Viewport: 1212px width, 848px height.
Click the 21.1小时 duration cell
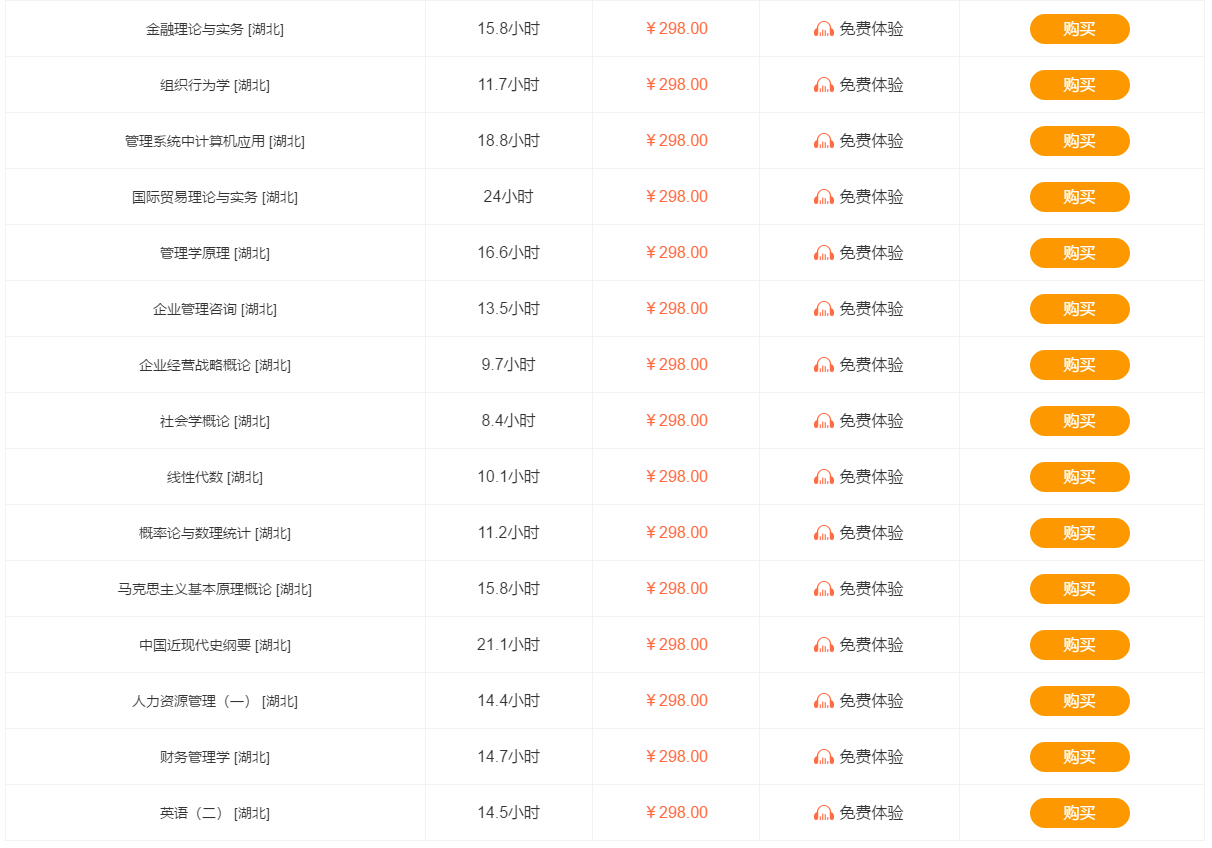[x=508, y=645]
